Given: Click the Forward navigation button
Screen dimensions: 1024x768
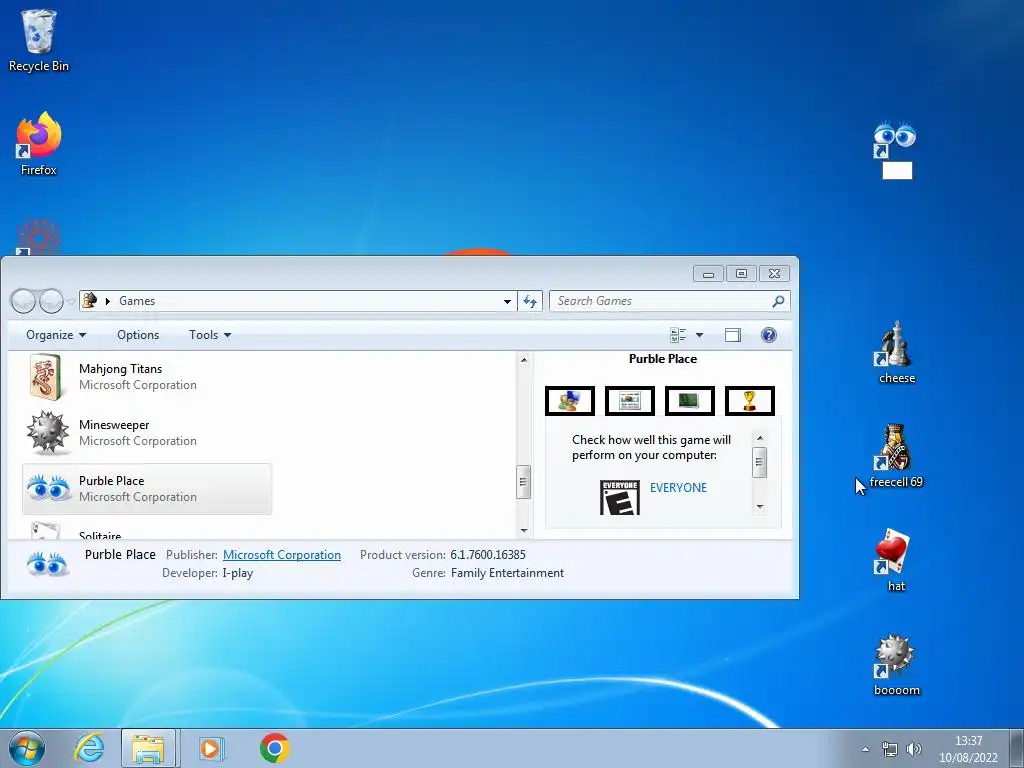Looking at the screenshot, I should [52, 301].
